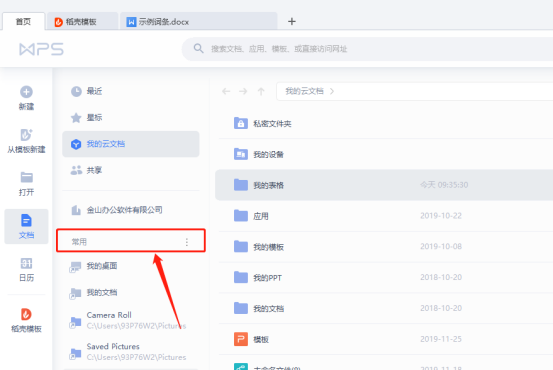Open the 日历 calendar icon
This screenshot has width=553, height=370.
[26, 263]
